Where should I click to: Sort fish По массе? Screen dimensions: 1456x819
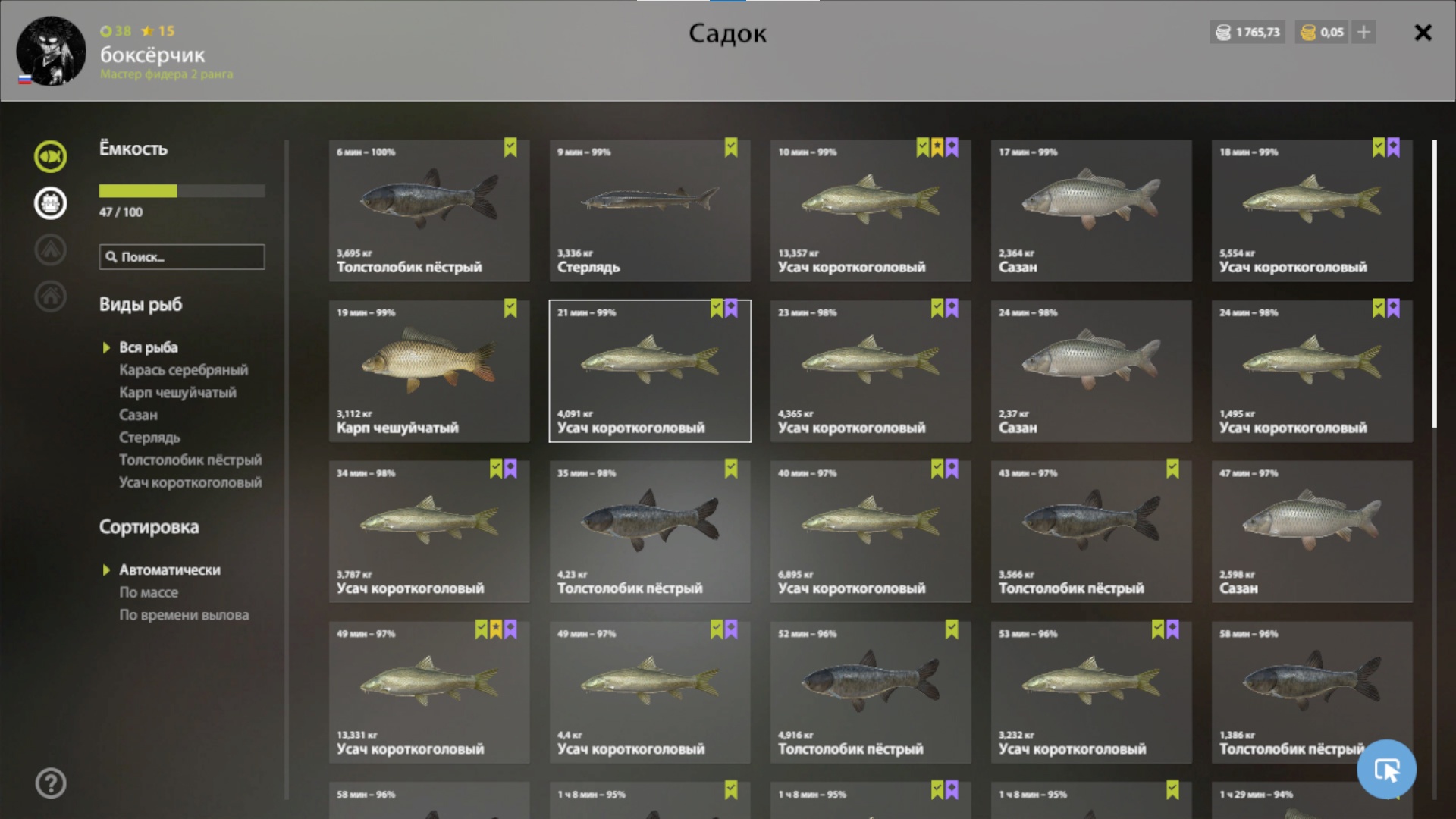[x=149, y=592]
